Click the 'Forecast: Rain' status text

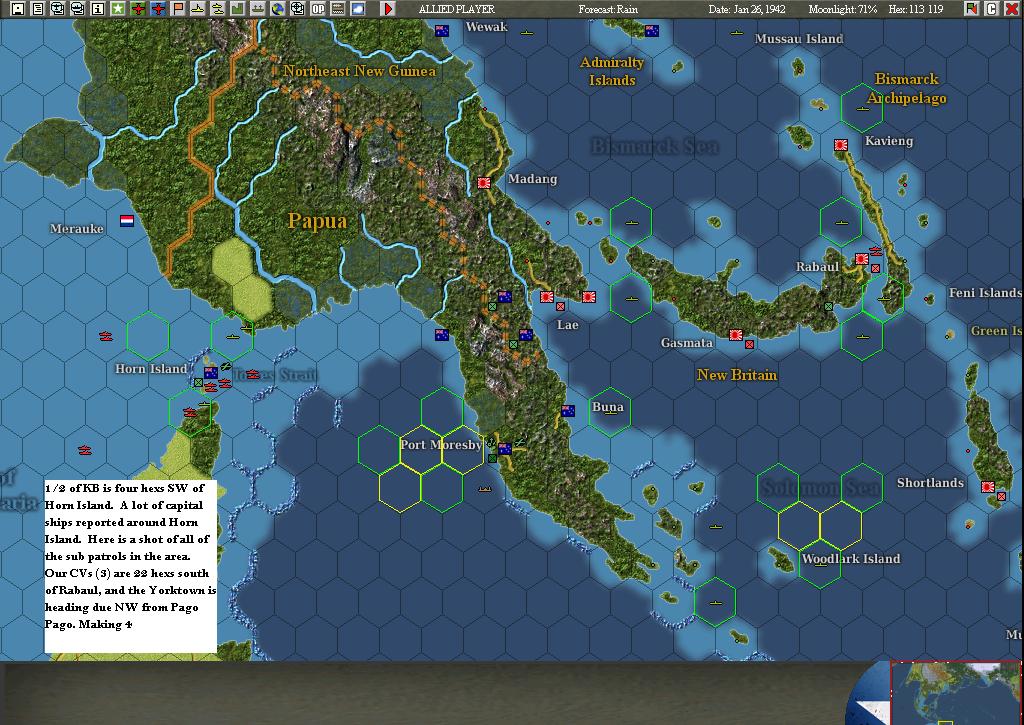[608, 9]
